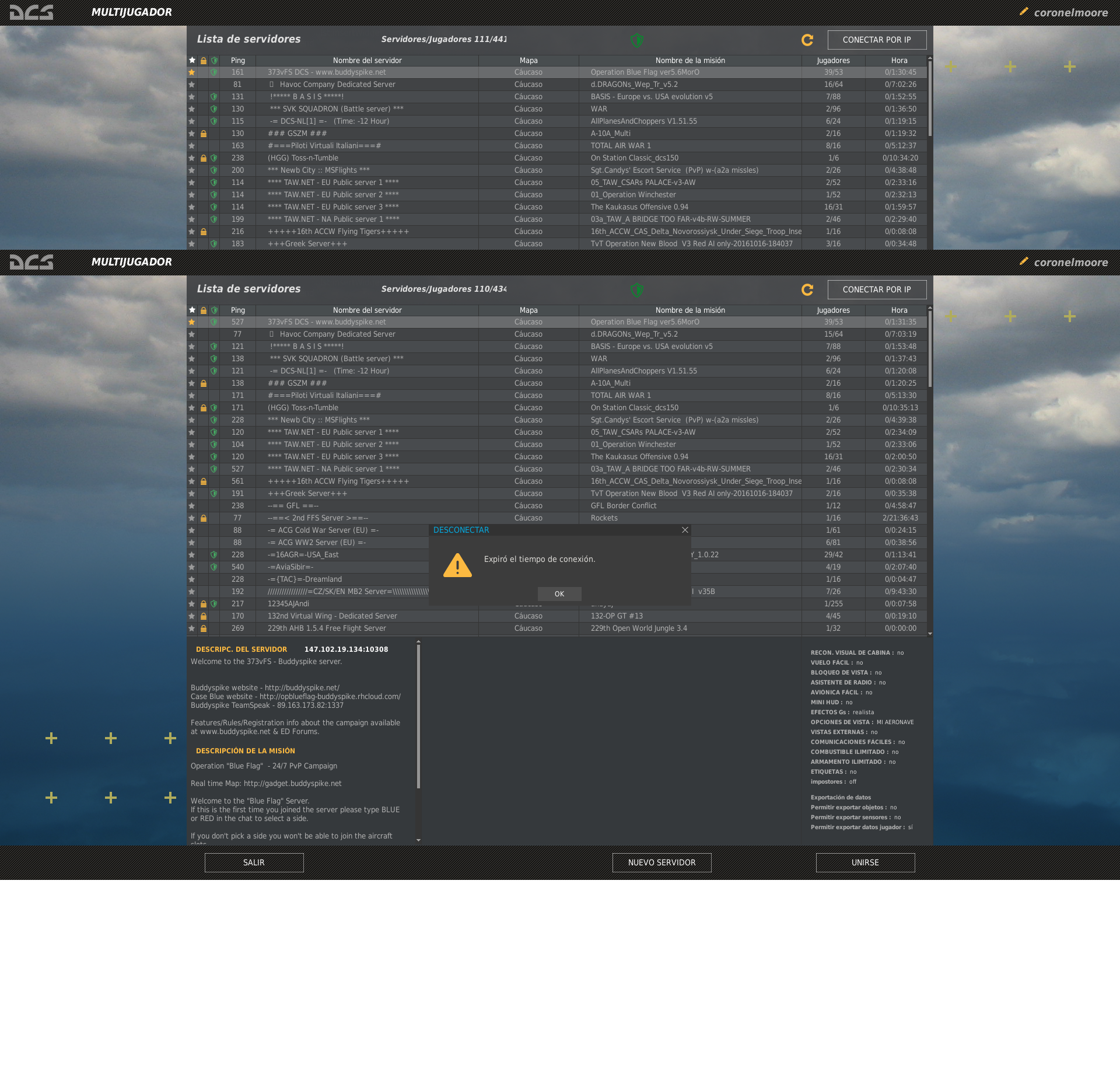Click CONECTAR POR IP in the lower window

click(x=877, y=289)
